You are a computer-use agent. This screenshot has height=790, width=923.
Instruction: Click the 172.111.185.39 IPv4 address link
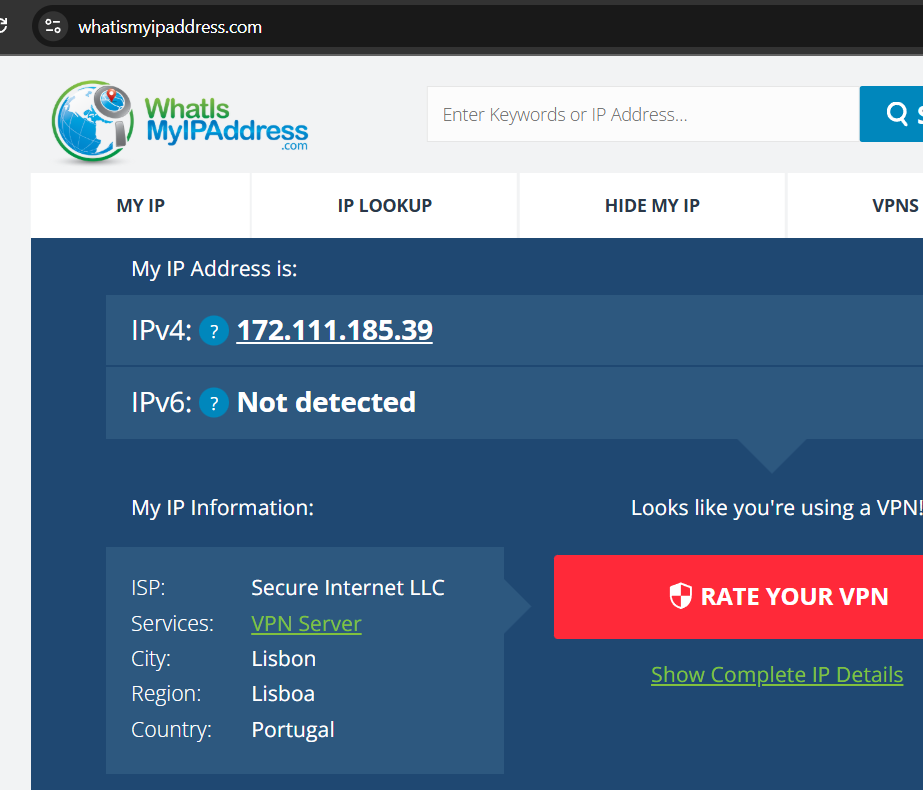(x=334, y=330)
